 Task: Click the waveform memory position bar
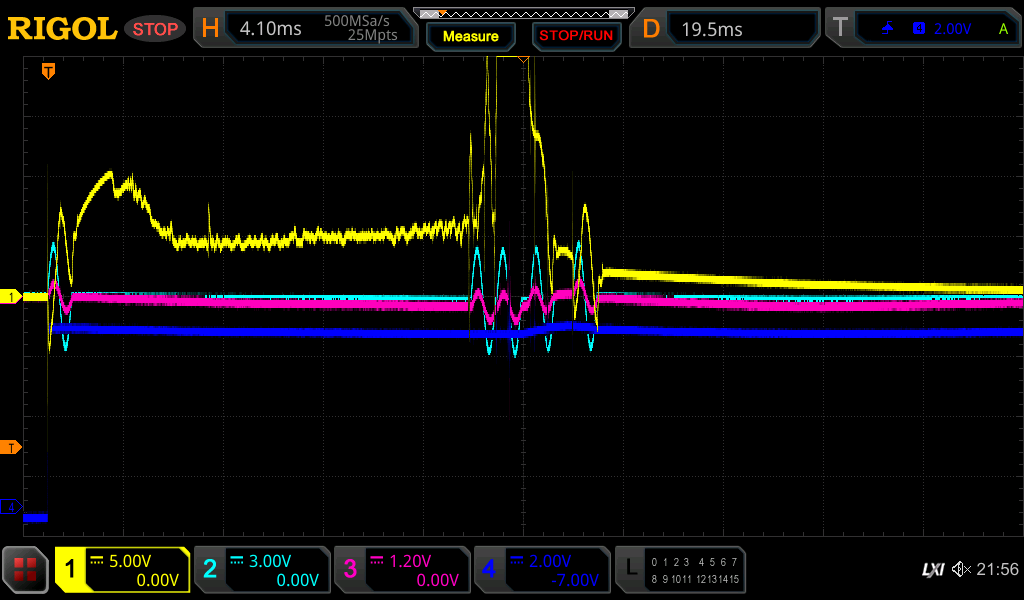pyautogui.click(x=523, y=14)
